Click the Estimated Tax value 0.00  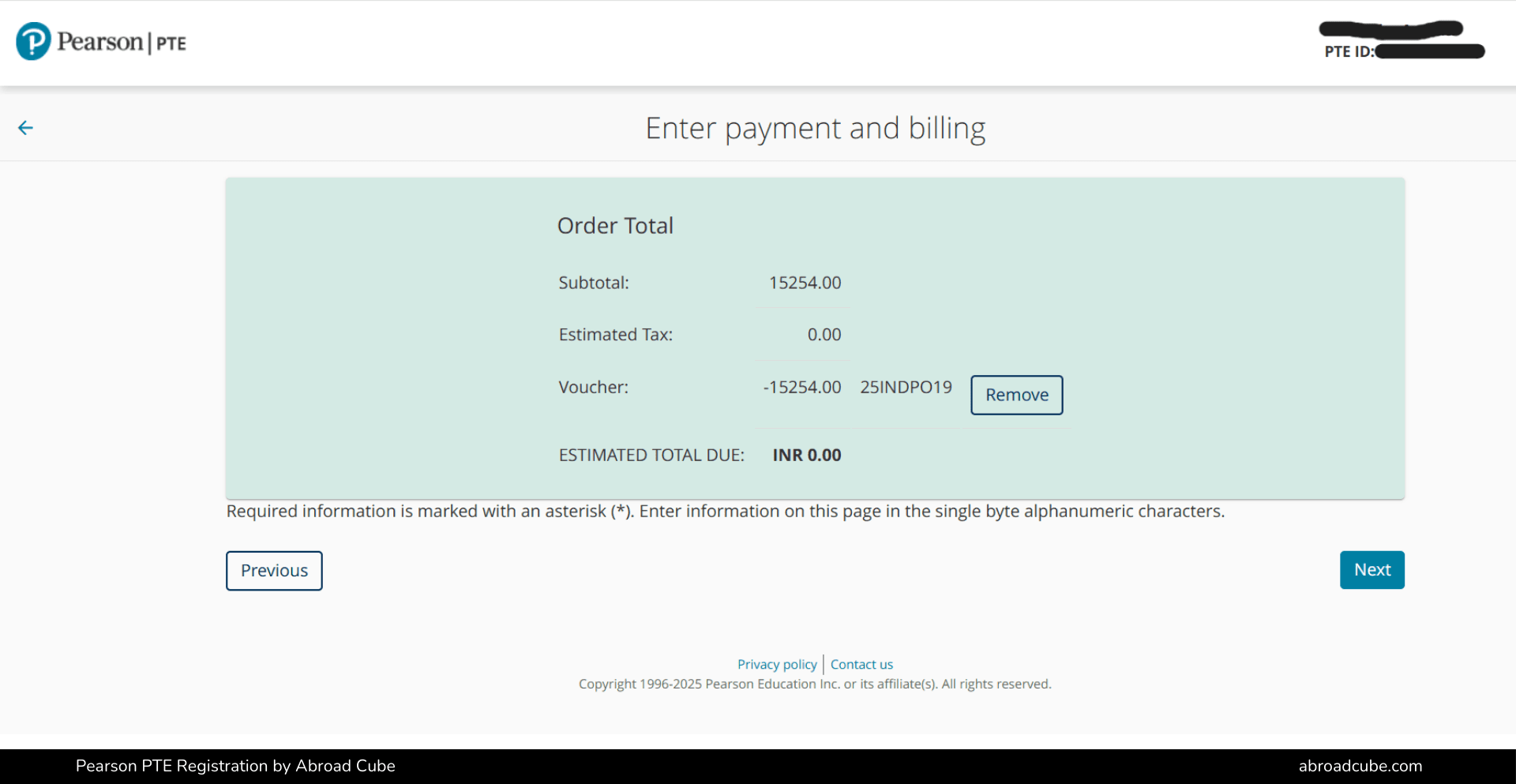pyautogui.click(x=824, y=334)
